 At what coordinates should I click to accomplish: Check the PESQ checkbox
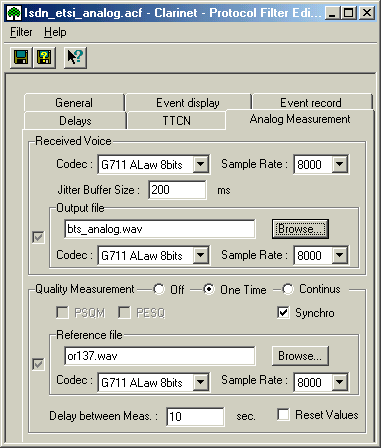[124, 313]
